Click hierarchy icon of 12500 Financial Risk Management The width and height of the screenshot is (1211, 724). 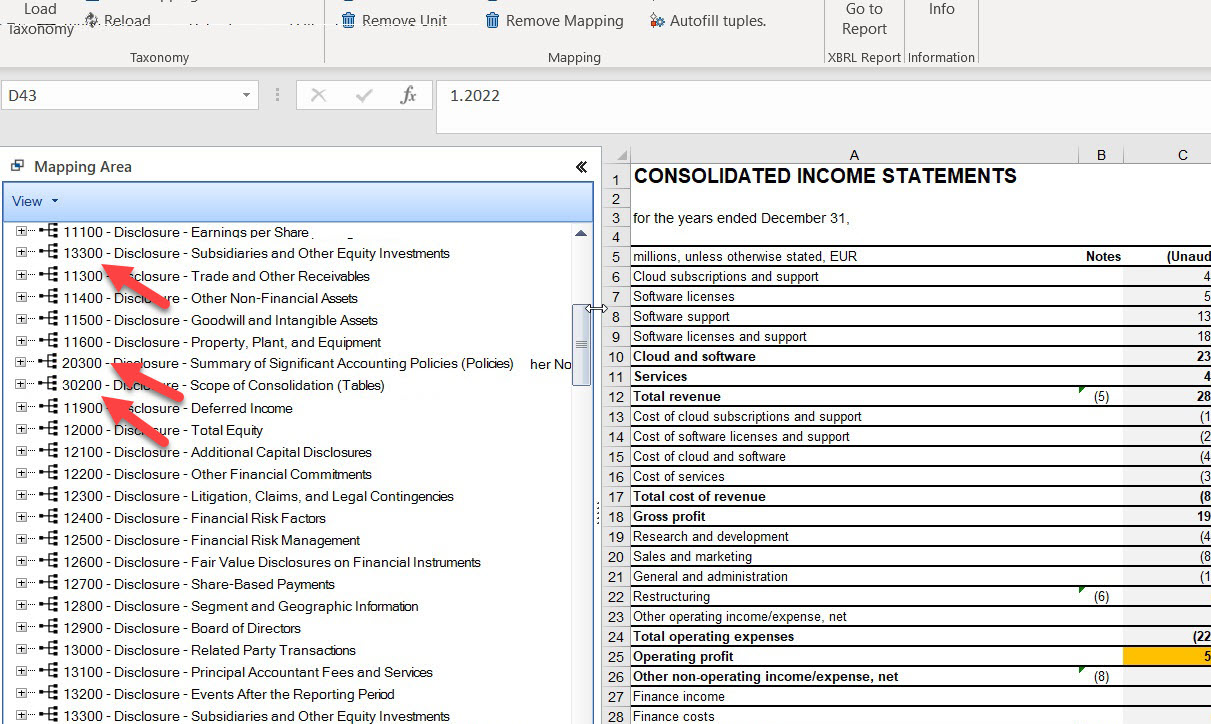point(48,540)
